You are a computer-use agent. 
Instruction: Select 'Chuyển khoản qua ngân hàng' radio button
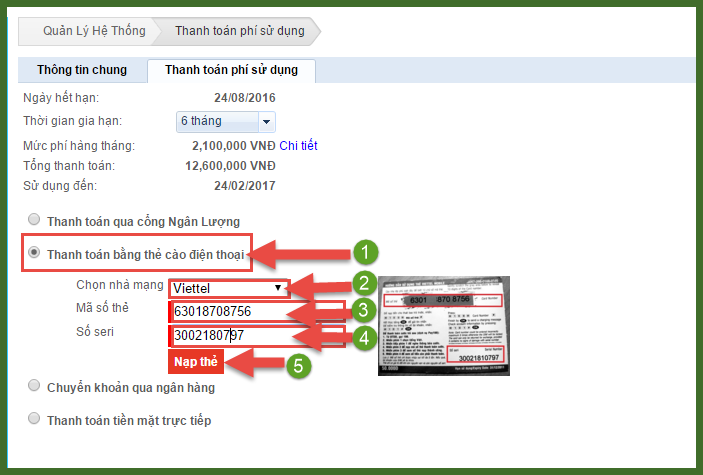click(35, 387)
